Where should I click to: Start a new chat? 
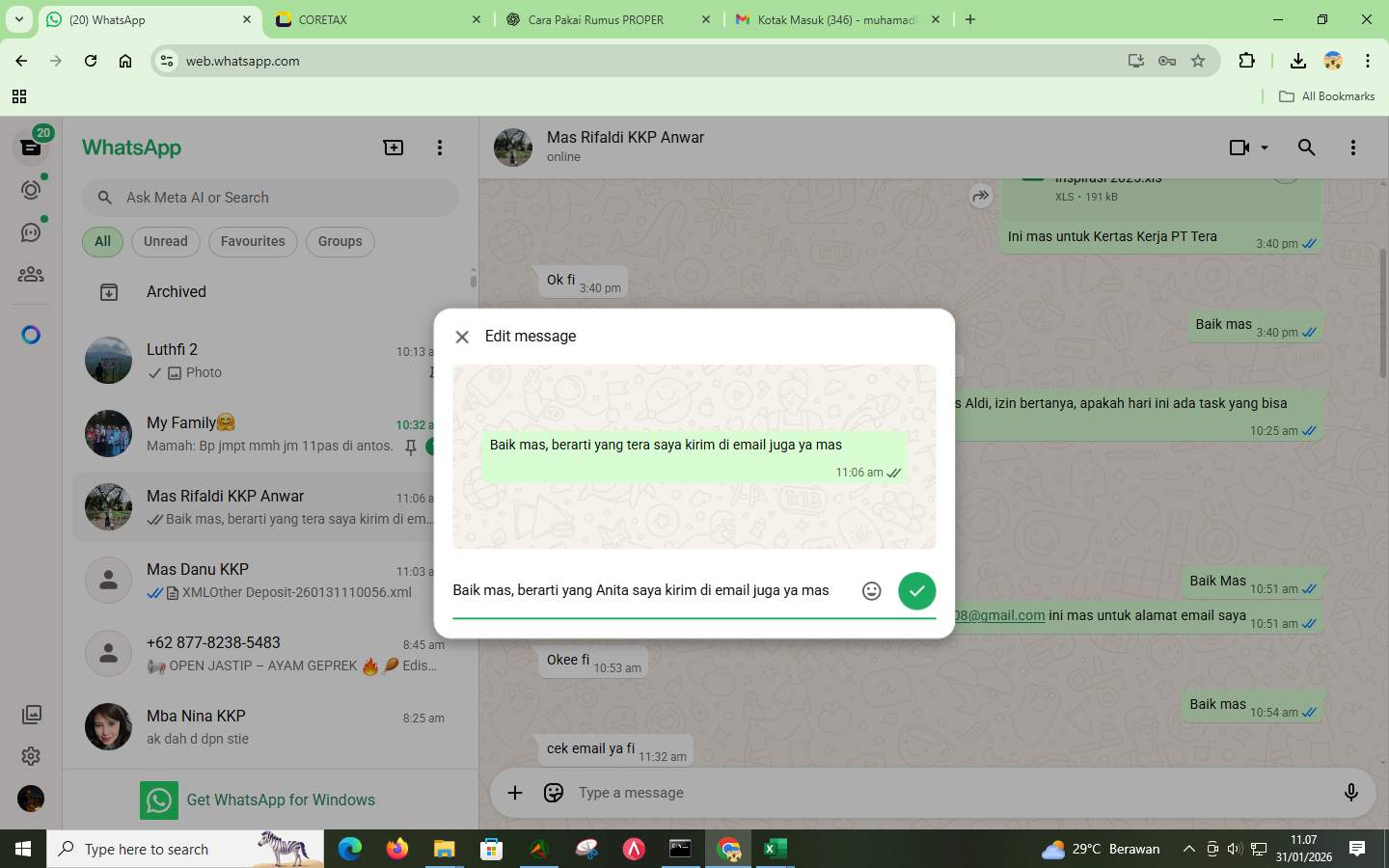click(393, 147)
